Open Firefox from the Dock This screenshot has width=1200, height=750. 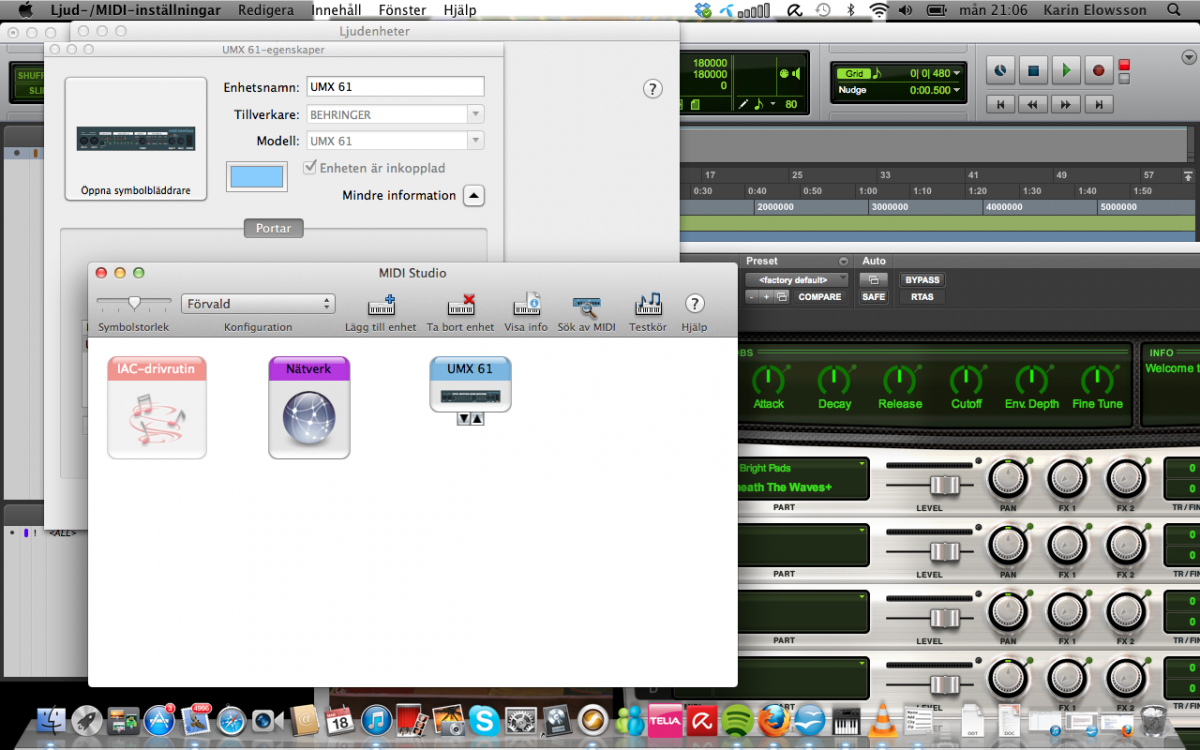773,719
